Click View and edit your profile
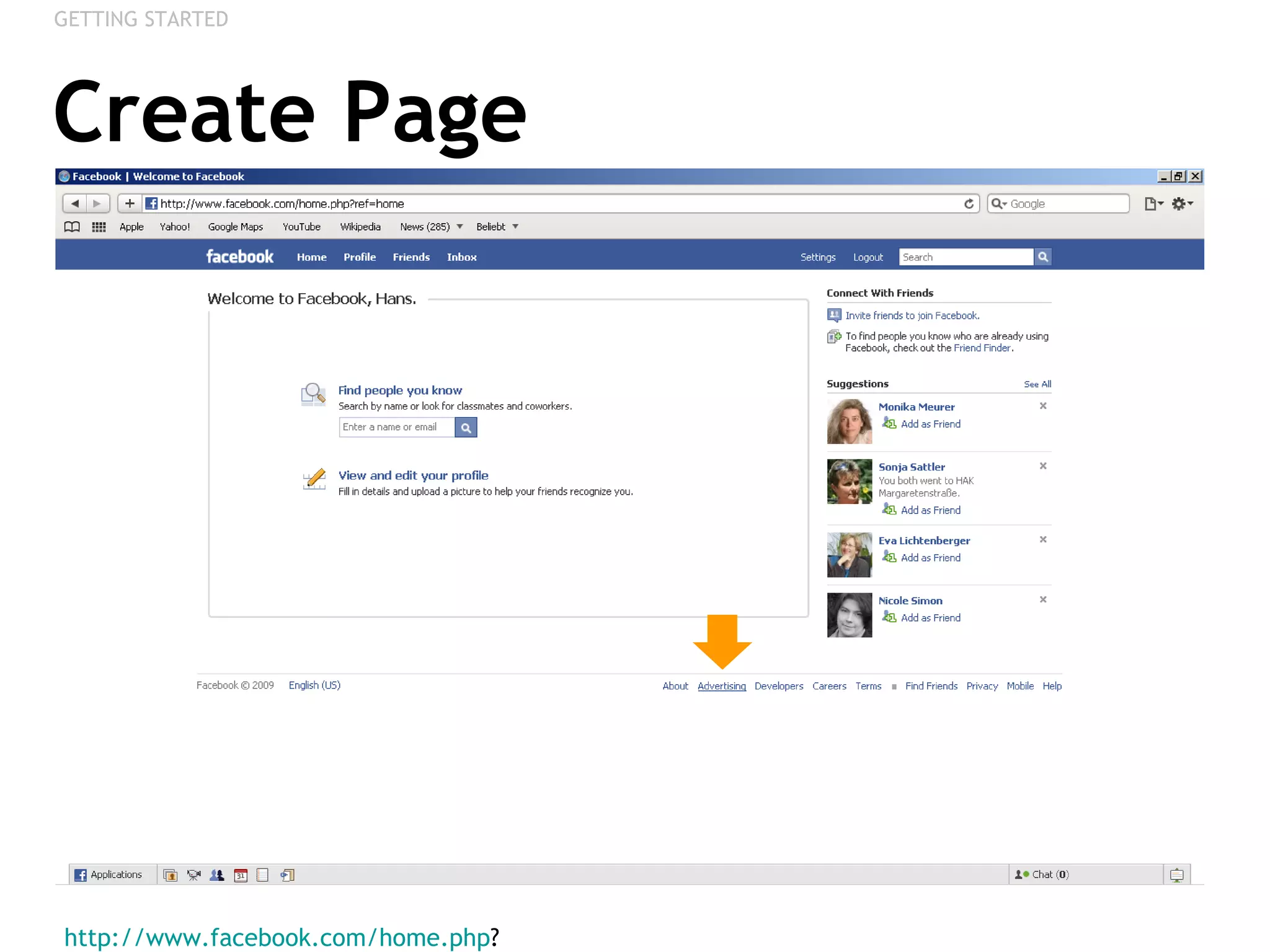The width and height of the screenshot is (1270, 952). click(x=414, y=475)
